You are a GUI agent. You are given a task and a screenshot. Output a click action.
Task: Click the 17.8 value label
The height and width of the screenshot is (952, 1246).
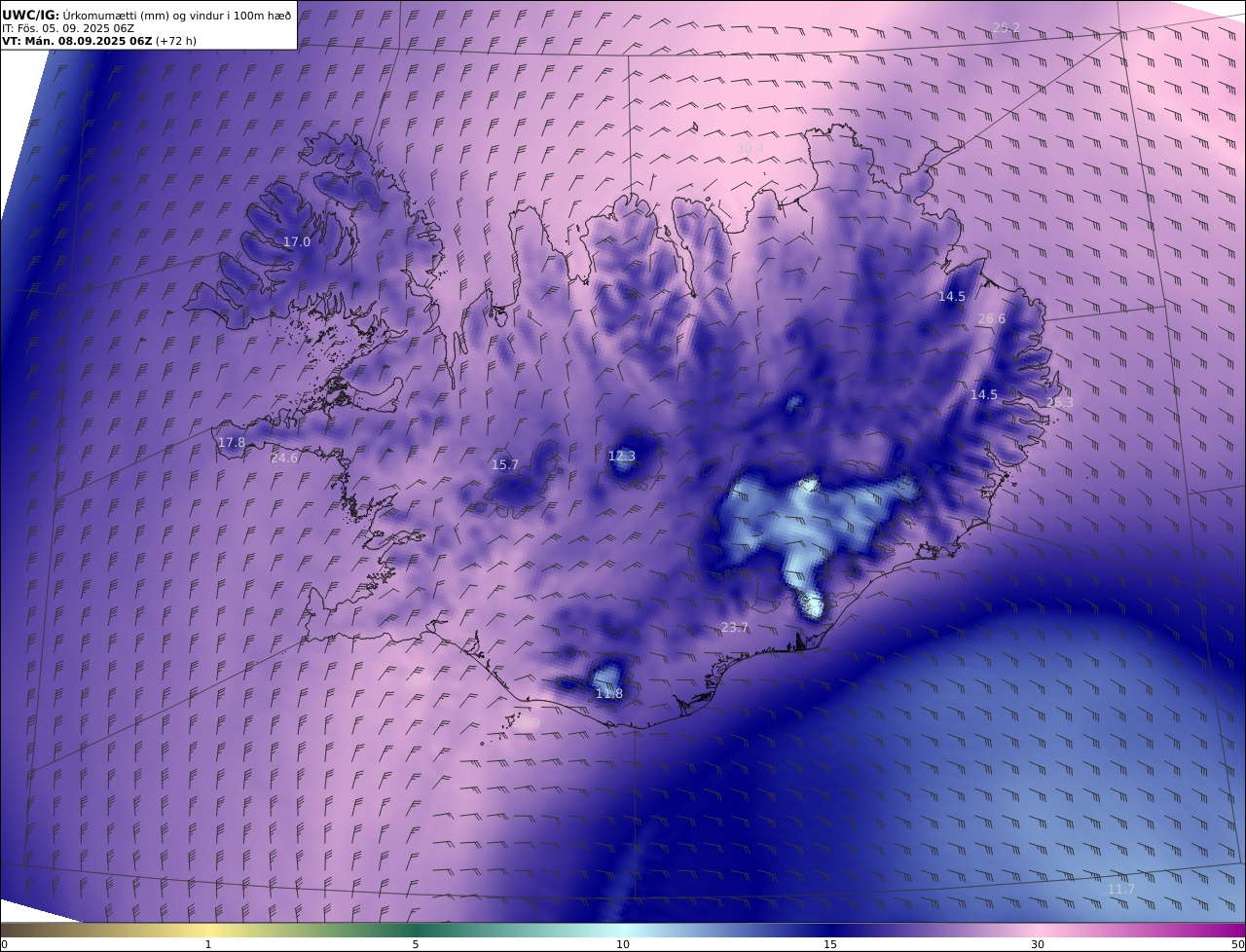[x=232, y=442]
